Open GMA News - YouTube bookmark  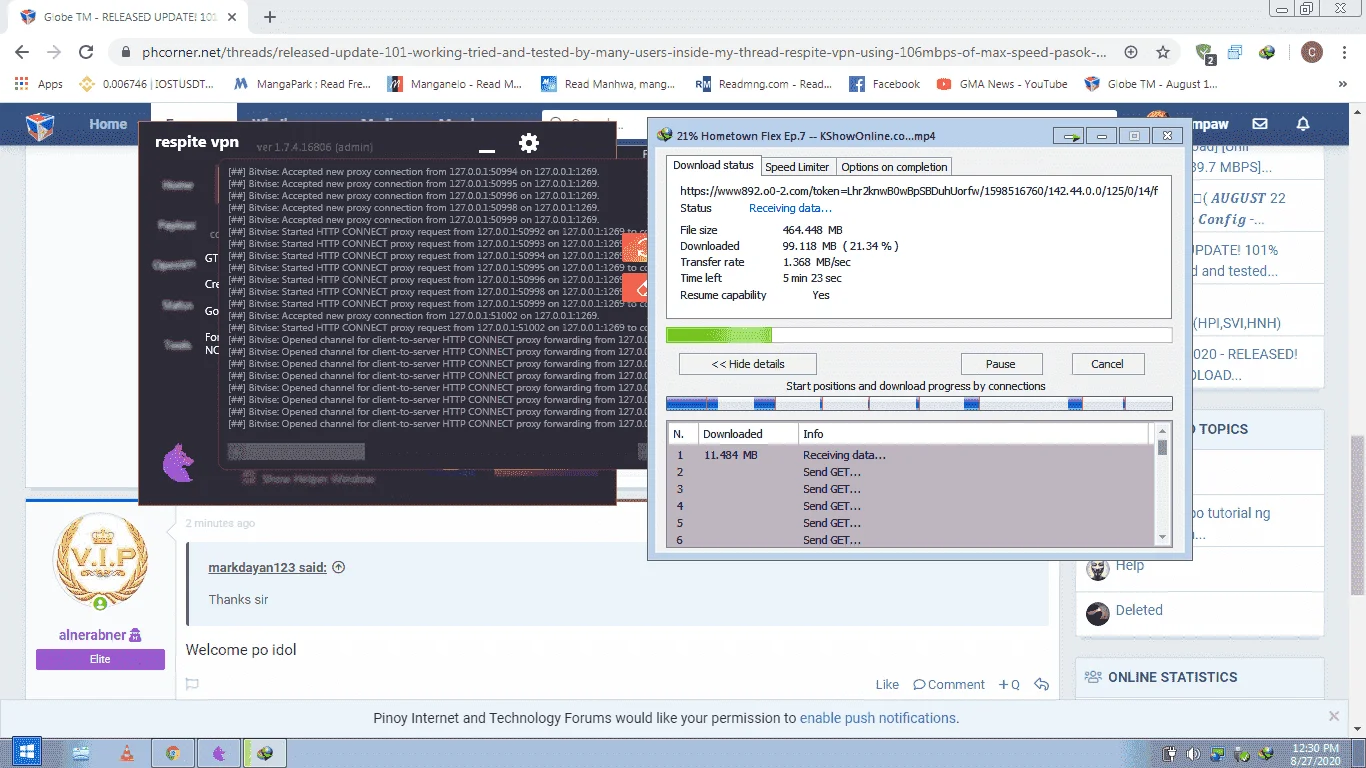click(1002, 84)
